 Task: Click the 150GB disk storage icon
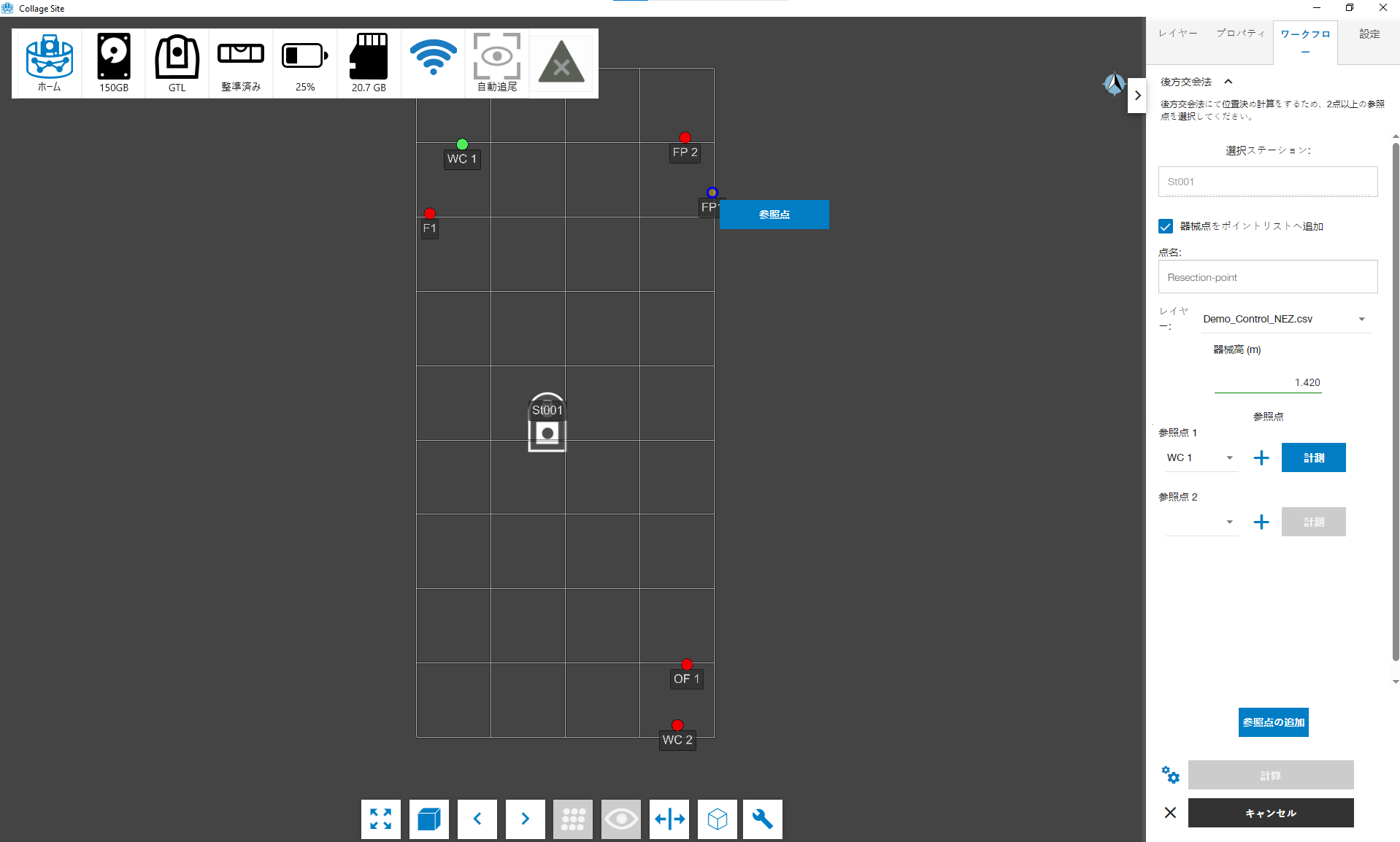point(113,63)
